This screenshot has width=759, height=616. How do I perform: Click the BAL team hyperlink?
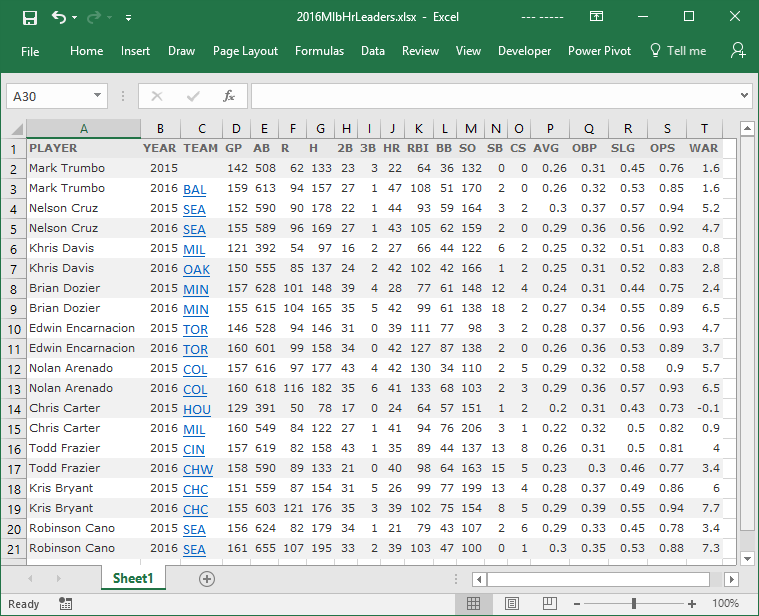[195, 189]
